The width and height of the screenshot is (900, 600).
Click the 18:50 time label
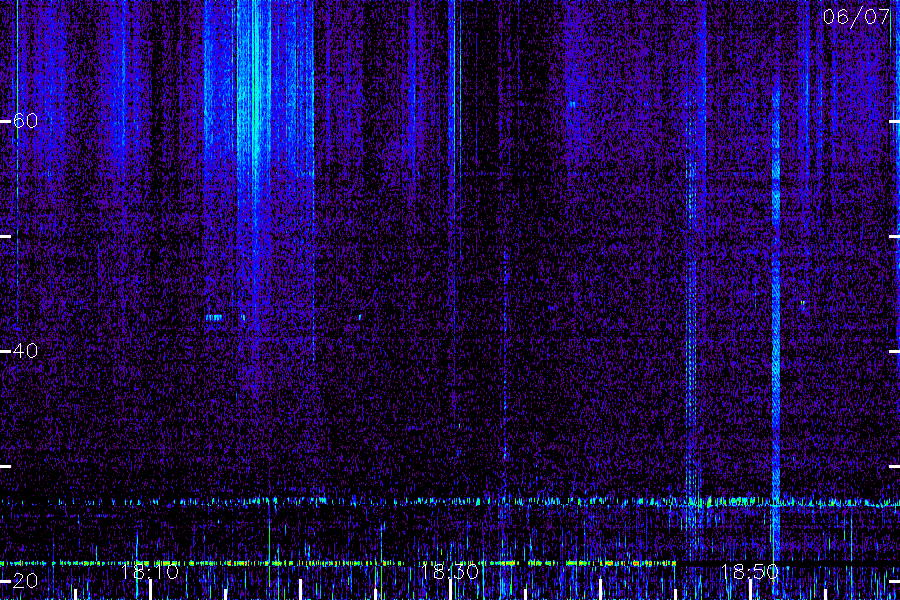[750, 571]
